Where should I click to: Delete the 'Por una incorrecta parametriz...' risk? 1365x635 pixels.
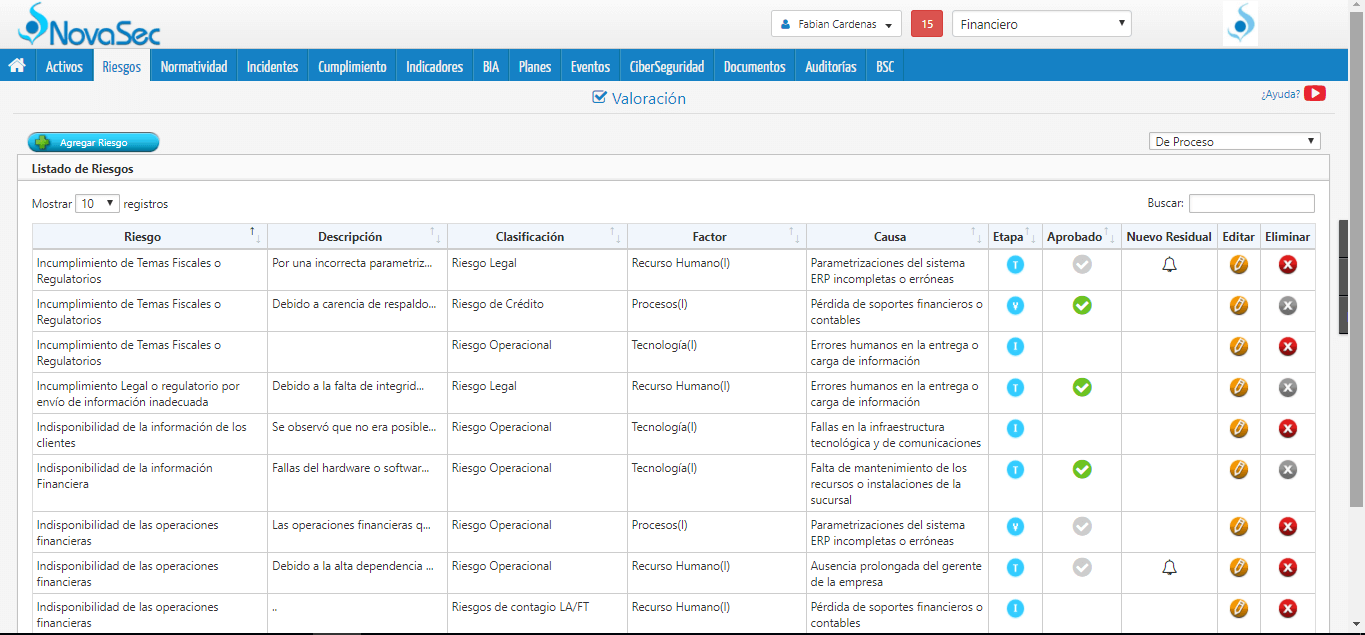[1288, 264]
